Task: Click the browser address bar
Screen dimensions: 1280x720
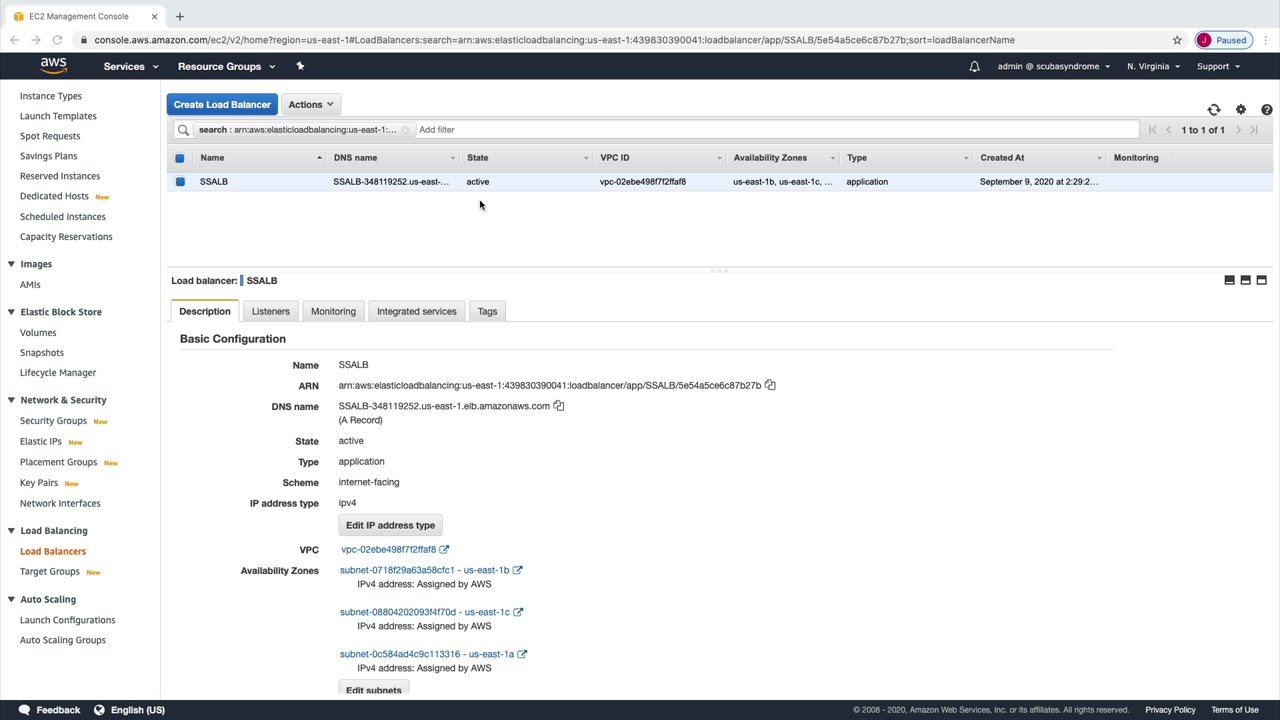Action: [620, 40]
